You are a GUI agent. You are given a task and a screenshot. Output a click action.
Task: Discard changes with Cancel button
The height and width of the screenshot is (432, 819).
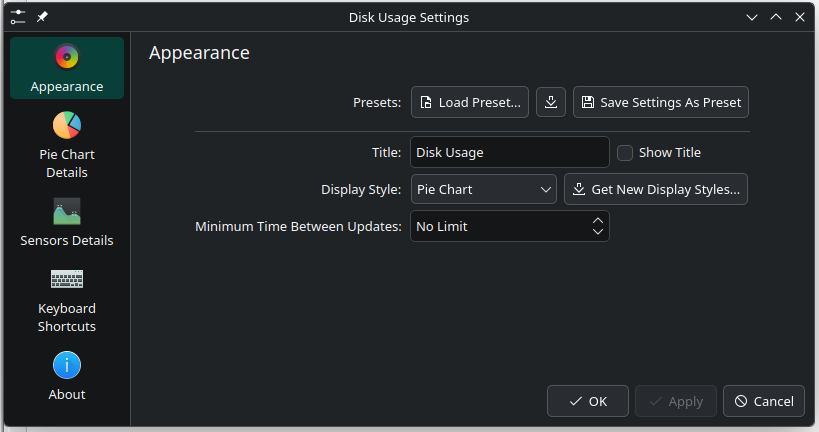(763, 401)
